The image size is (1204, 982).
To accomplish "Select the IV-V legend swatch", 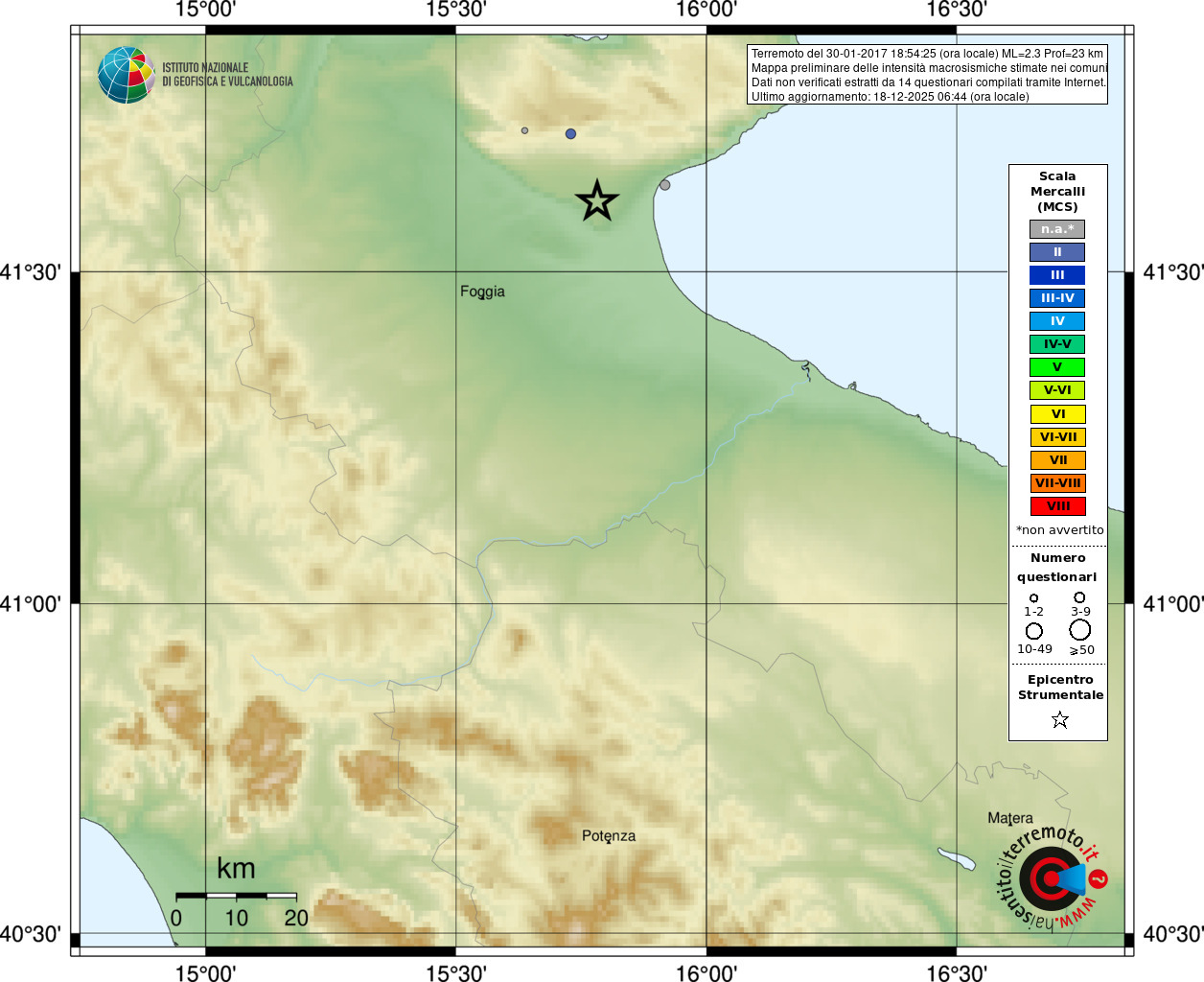I will (1057, 344).
